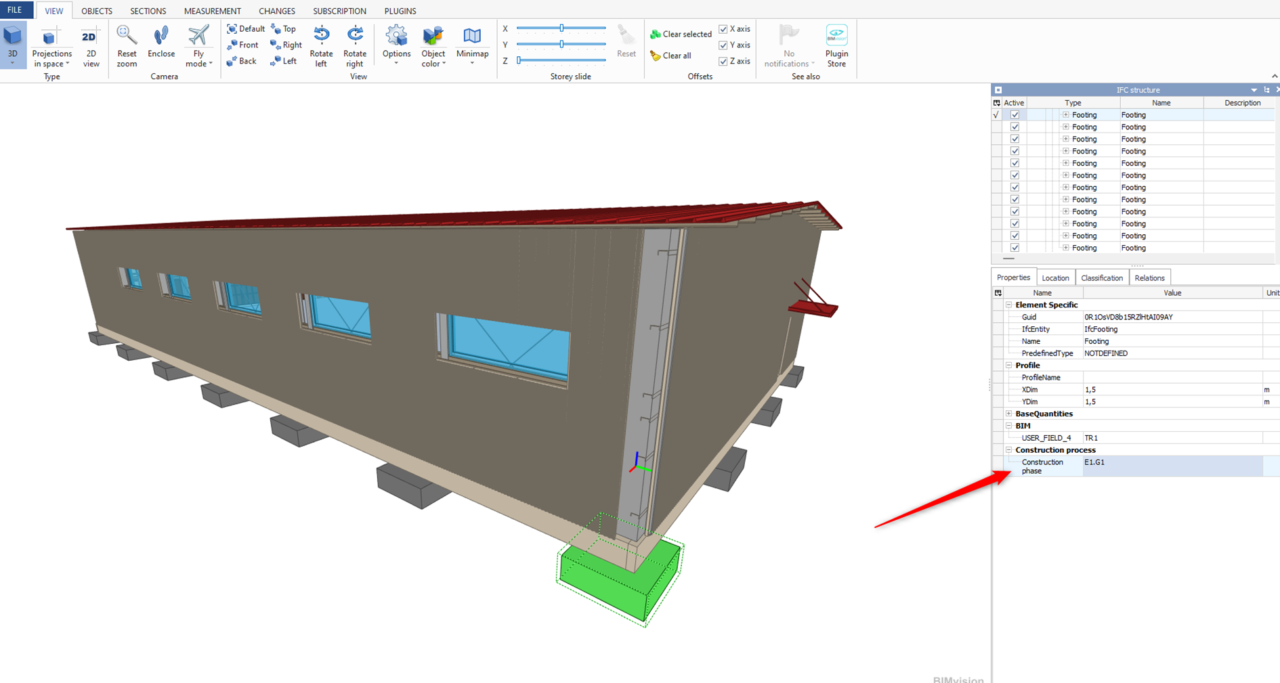Toggle the Z axis checkbox

(723, 61)
